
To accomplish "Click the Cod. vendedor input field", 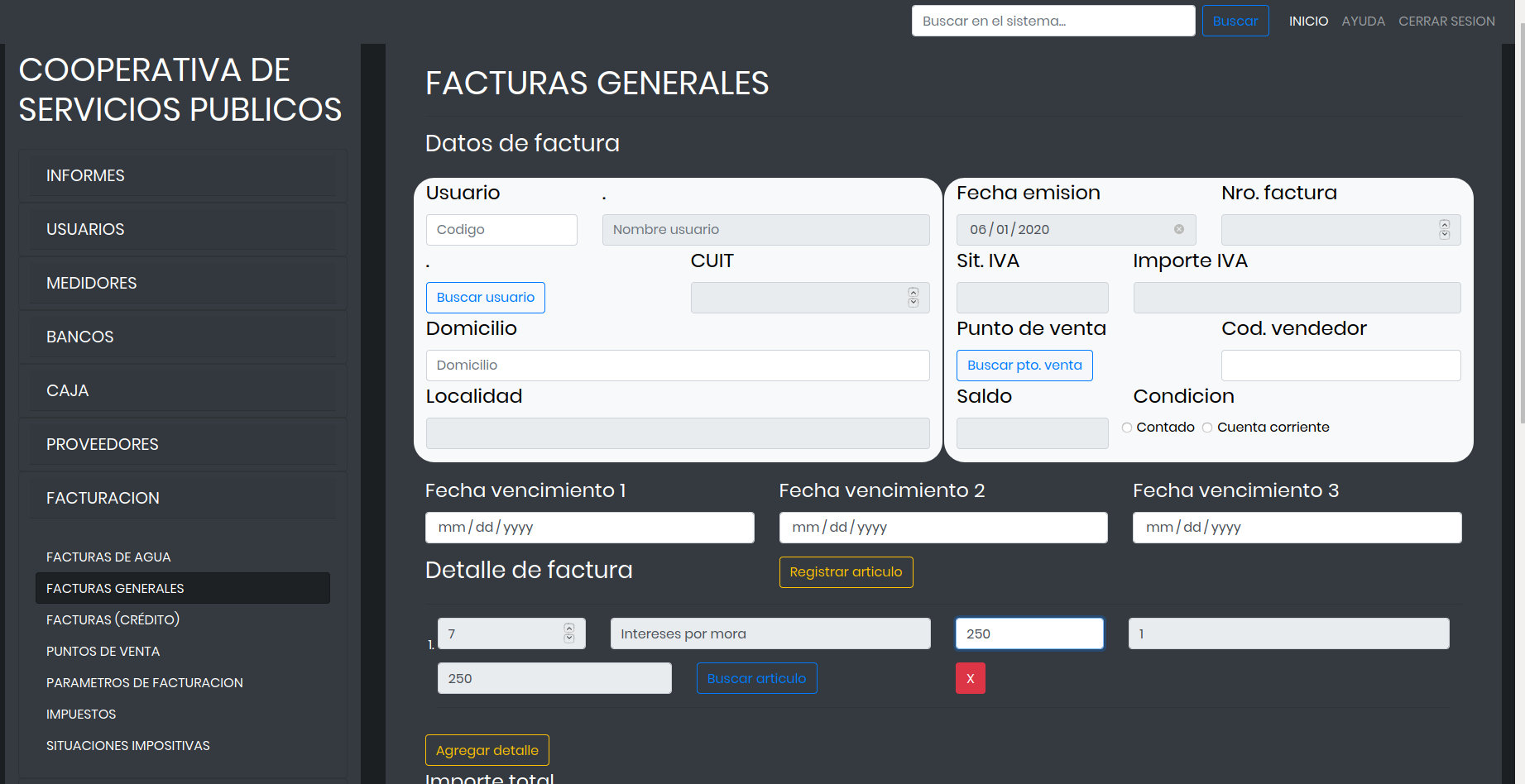I will click(x=1341, y=366).
